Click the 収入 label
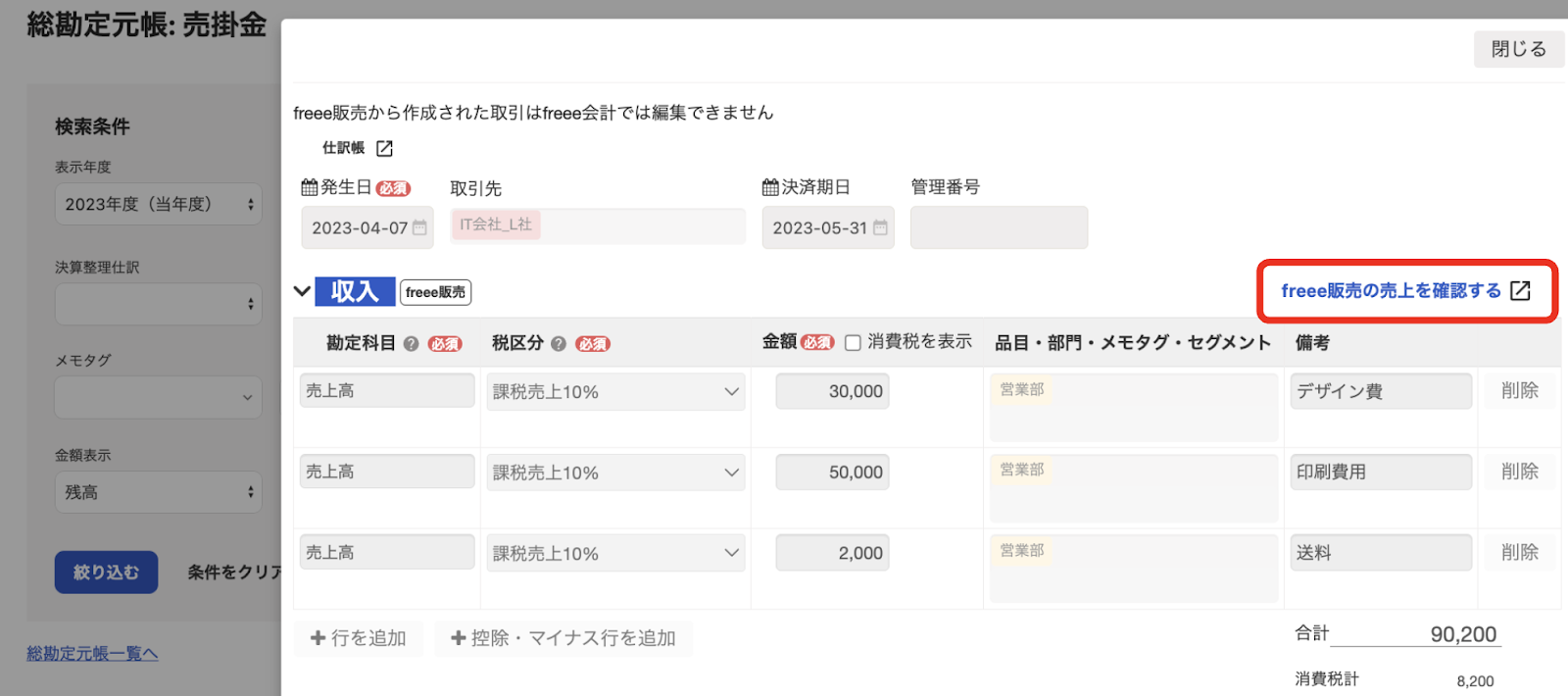Screen dimensions: 1568x696 355,291
